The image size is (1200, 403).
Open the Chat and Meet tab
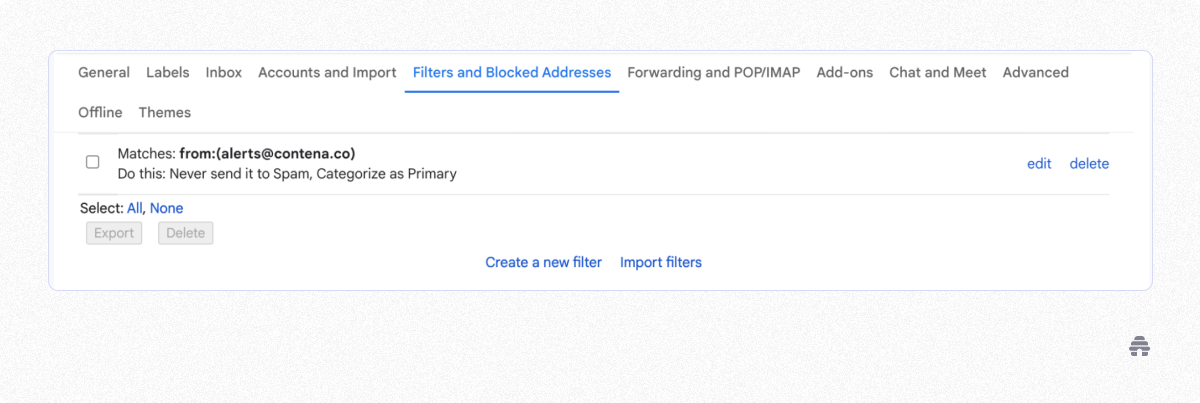pyautogui.click(x=938, y=72)
